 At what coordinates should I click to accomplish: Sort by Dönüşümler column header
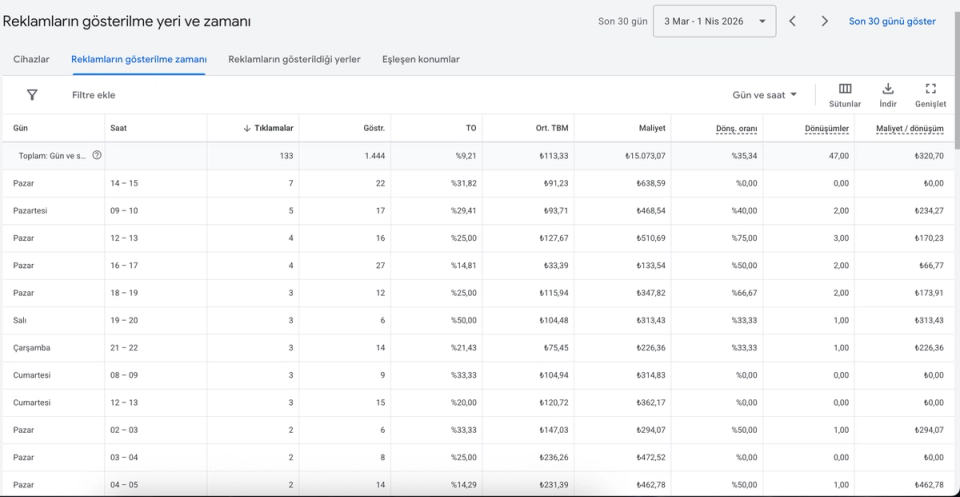point(827,129)
